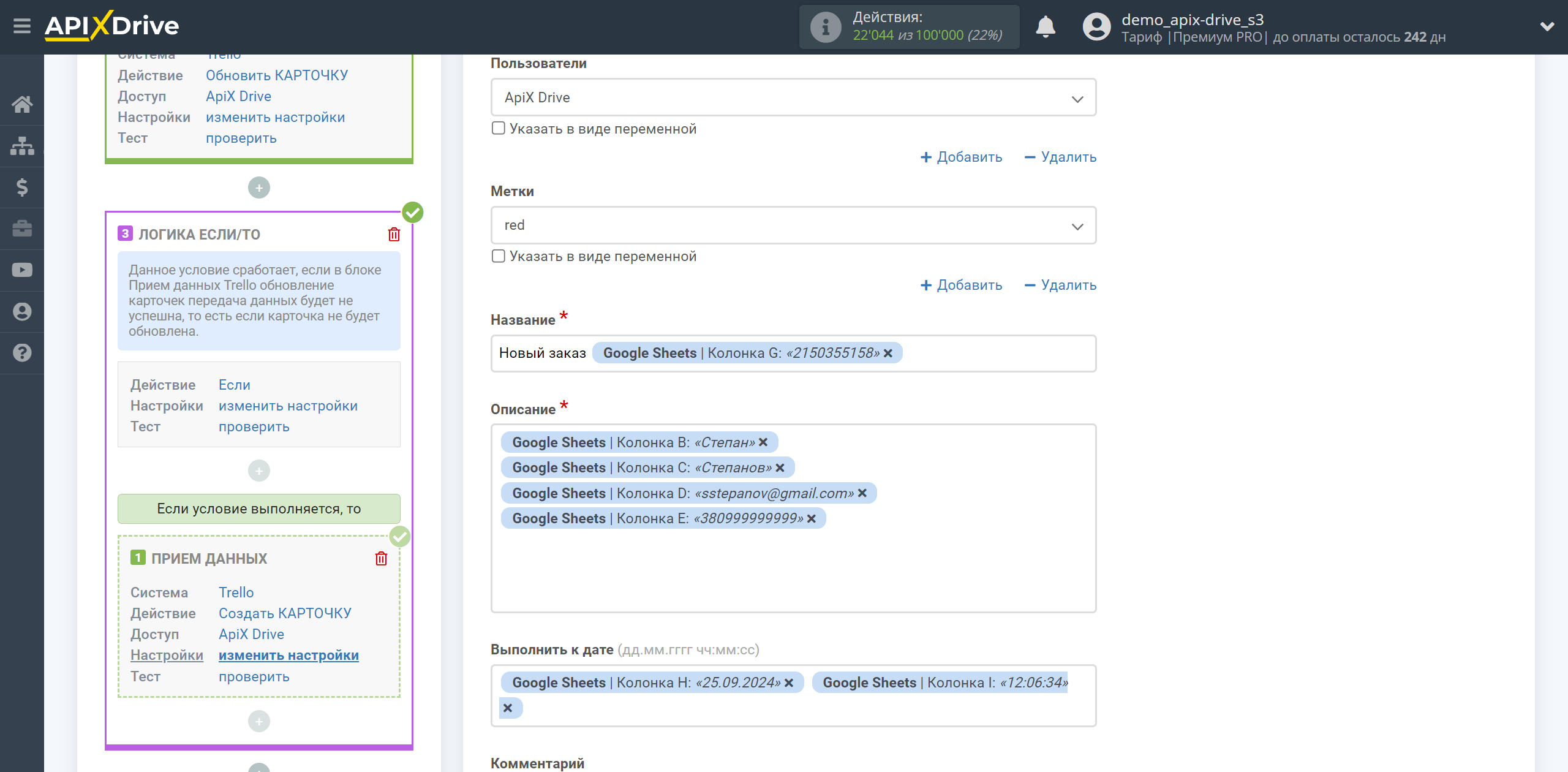
Task: Click underlined изменить настройки in ПРИЕМ ДАННЫХ
Action: pyautogui.click(x=288, y=655)
